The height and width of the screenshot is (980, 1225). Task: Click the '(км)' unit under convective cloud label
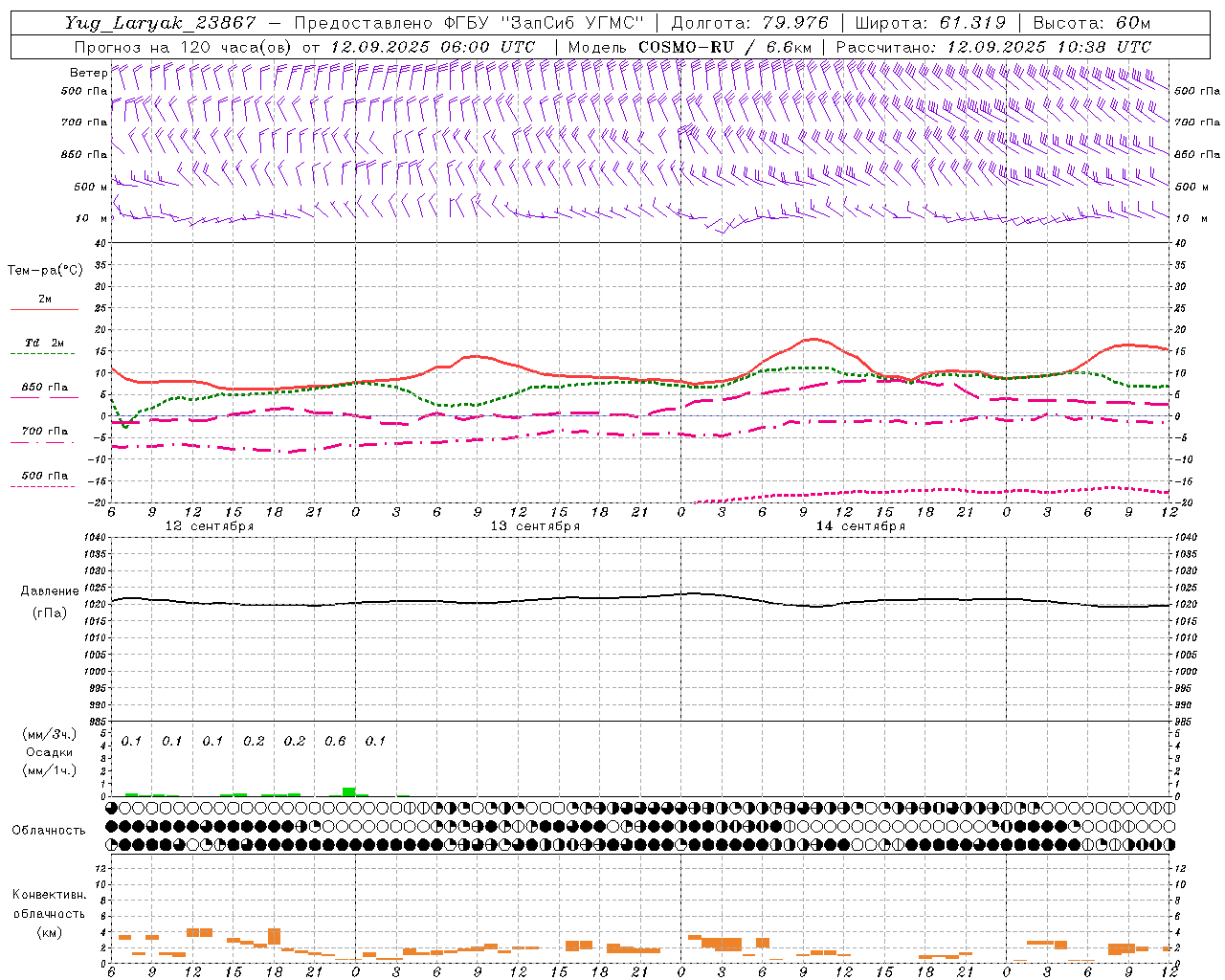49,932
